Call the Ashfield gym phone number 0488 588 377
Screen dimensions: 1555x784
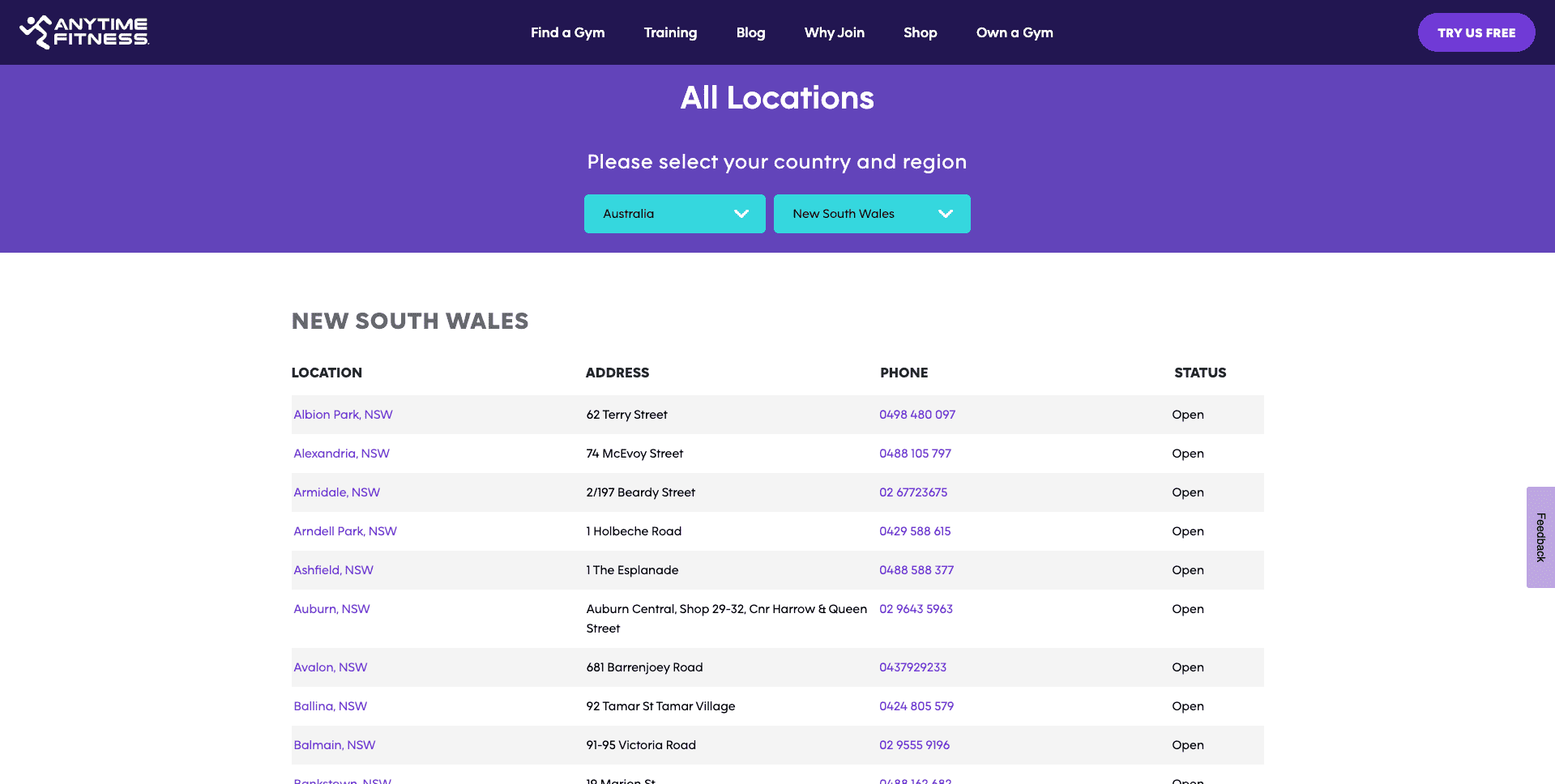(916, 569)
